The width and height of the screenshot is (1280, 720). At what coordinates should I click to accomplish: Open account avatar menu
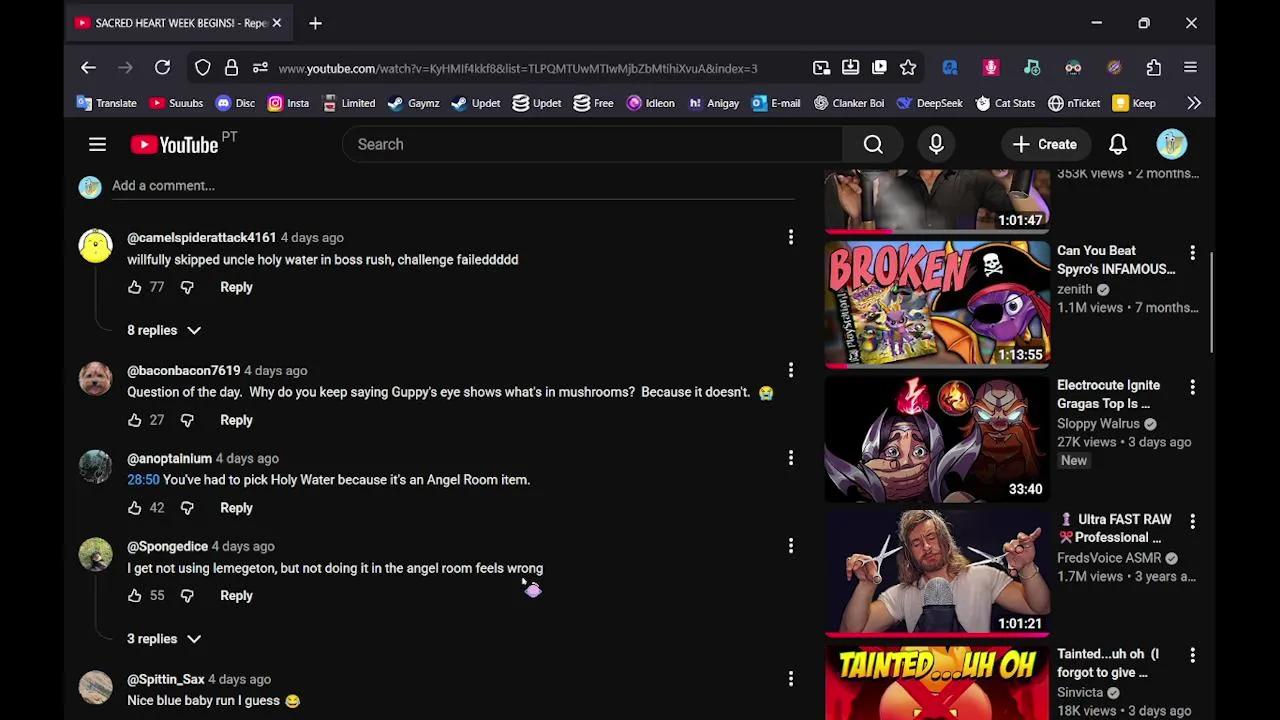click(x=1171, y=145)
